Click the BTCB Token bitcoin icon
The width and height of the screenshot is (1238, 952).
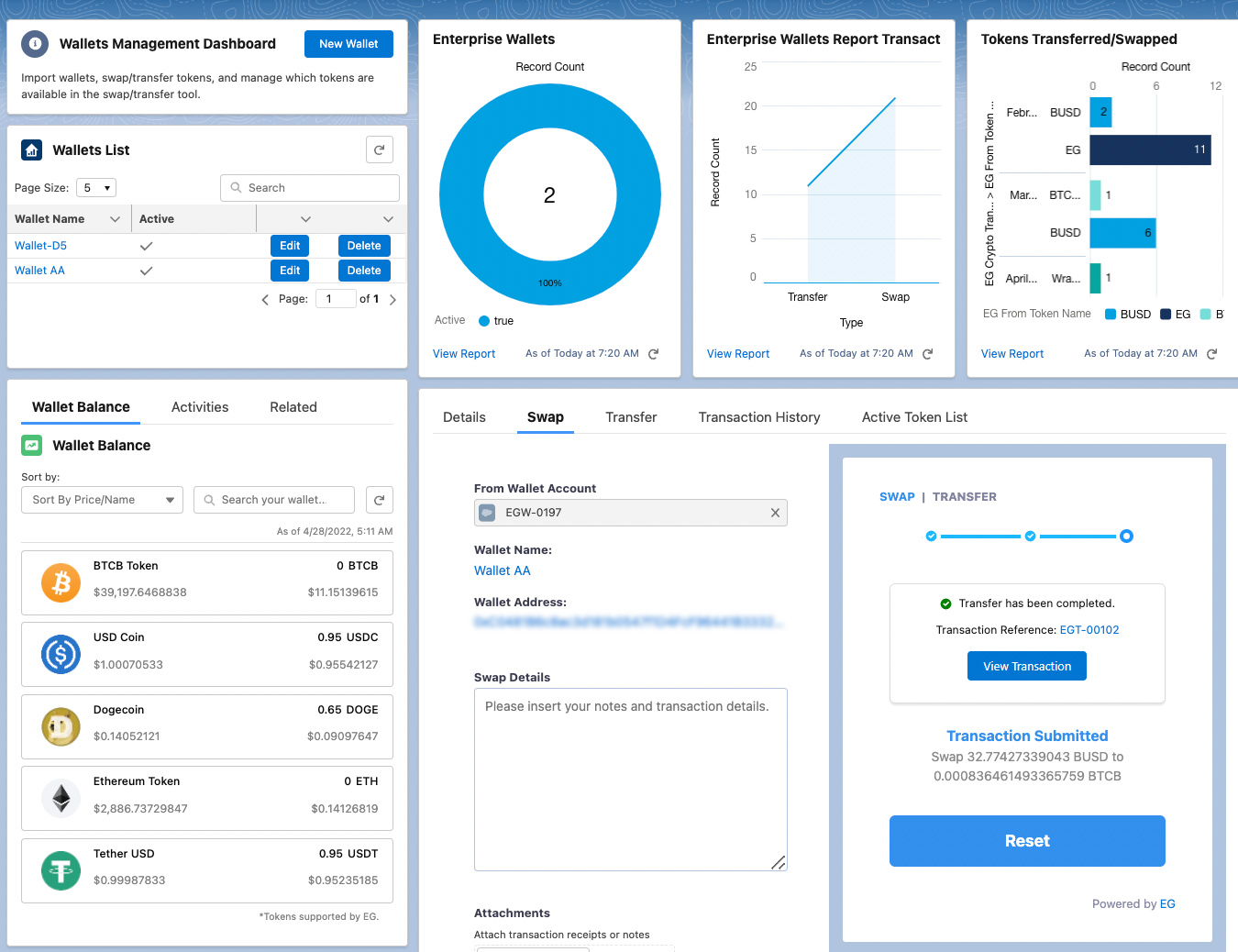pyautogui.click(x=61, y=581)
